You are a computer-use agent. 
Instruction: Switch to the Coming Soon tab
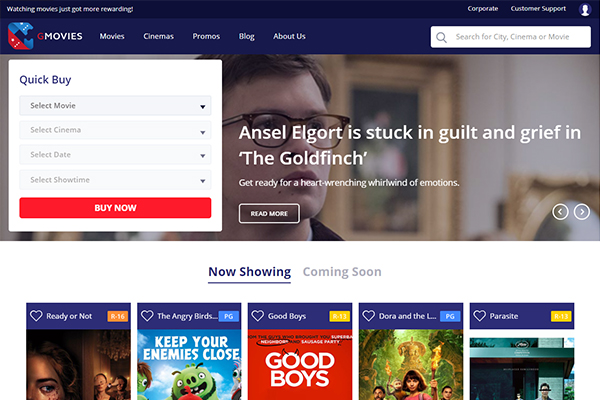(342, 272)
